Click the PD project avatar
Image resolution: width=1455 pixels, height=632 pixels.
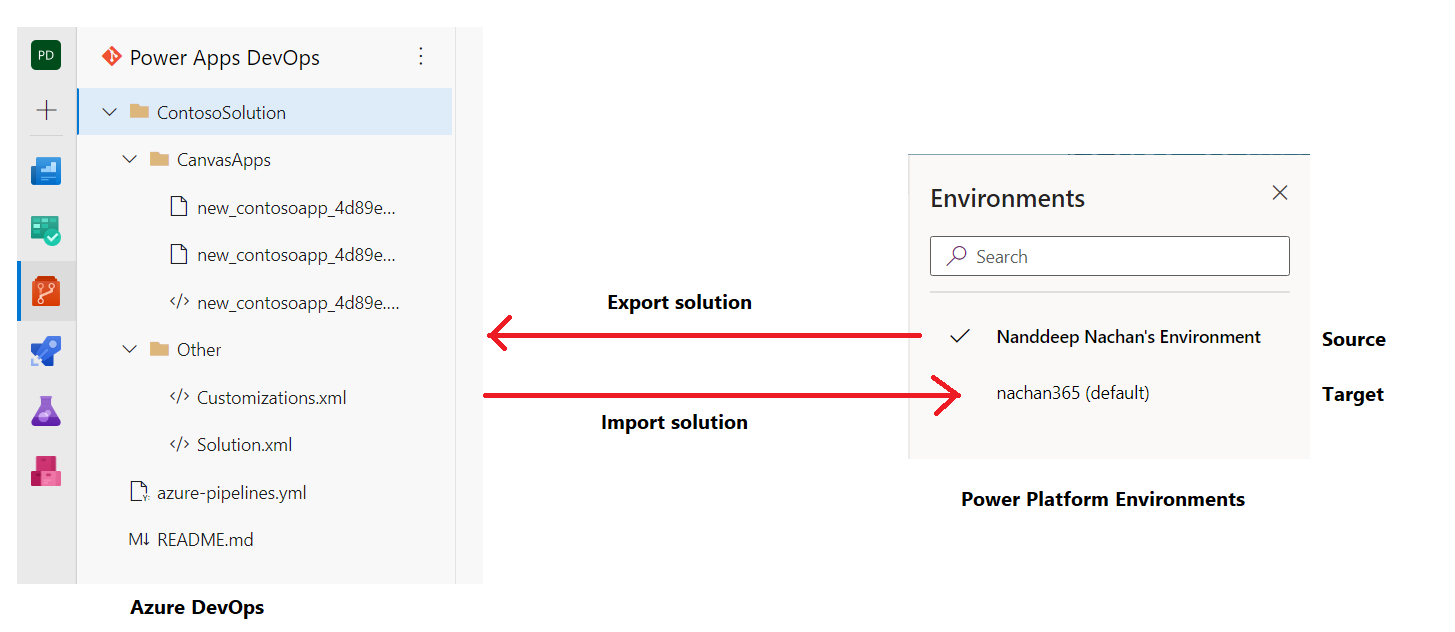click(46, 56)
